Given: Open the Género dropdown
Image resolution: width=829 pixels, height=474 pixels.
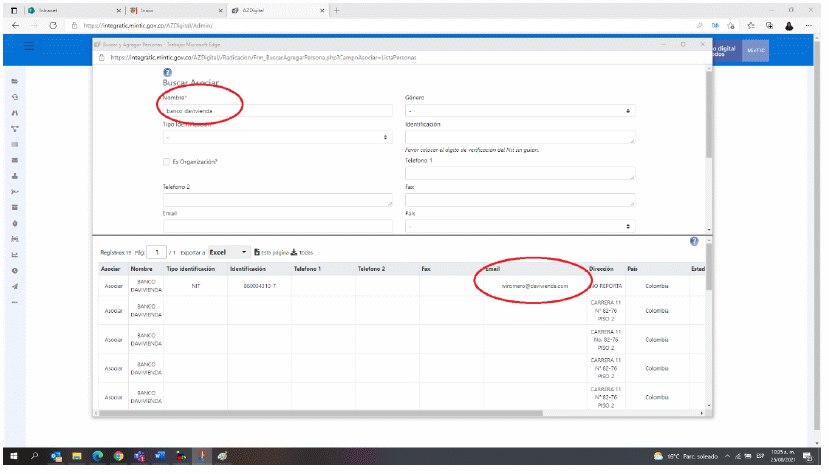Looking at the screenshot, I should coord(520,110).
